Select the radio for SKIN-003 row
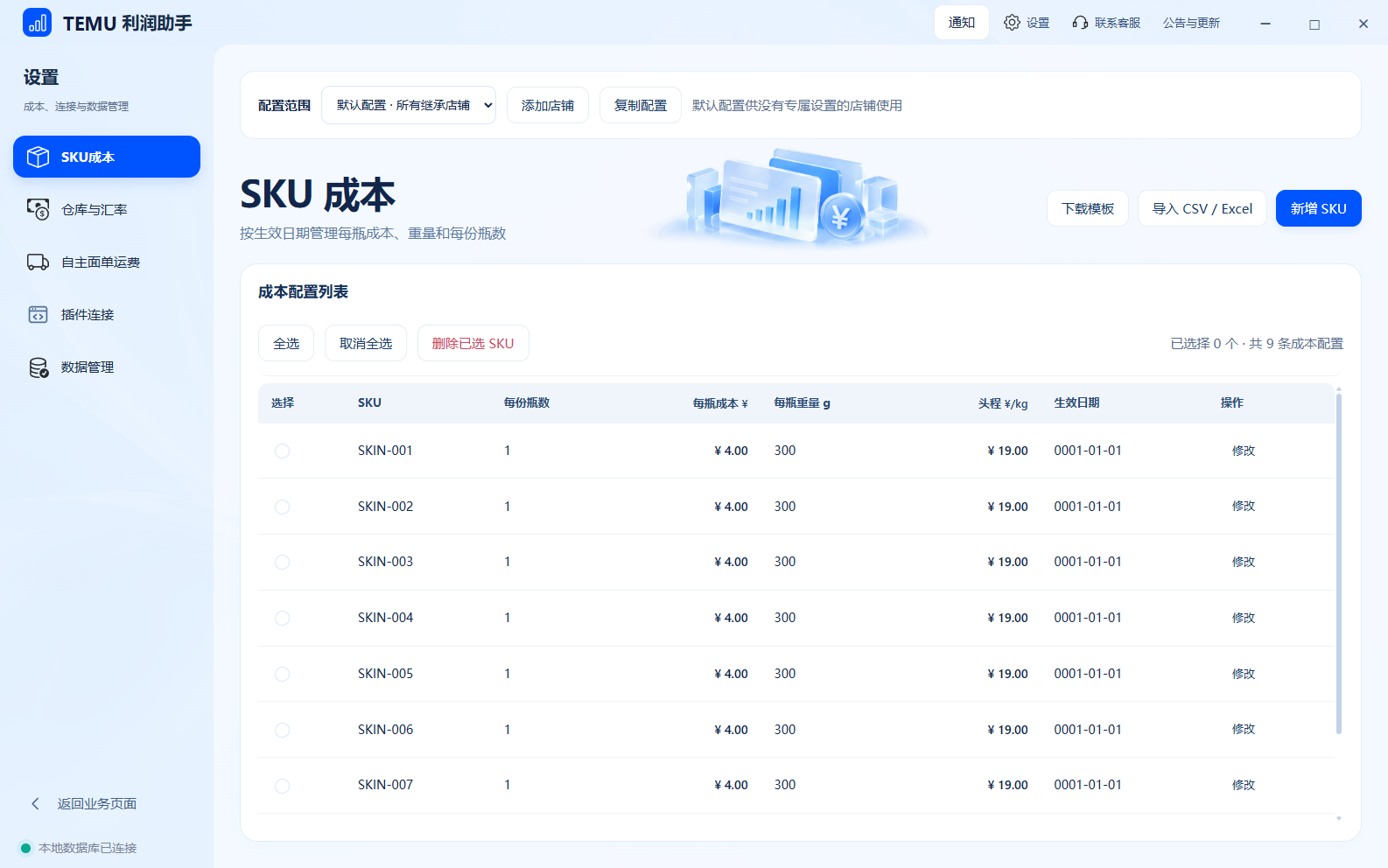Image resolution: width=1388 pixels, height=868 pixels. tap(282, 562)
